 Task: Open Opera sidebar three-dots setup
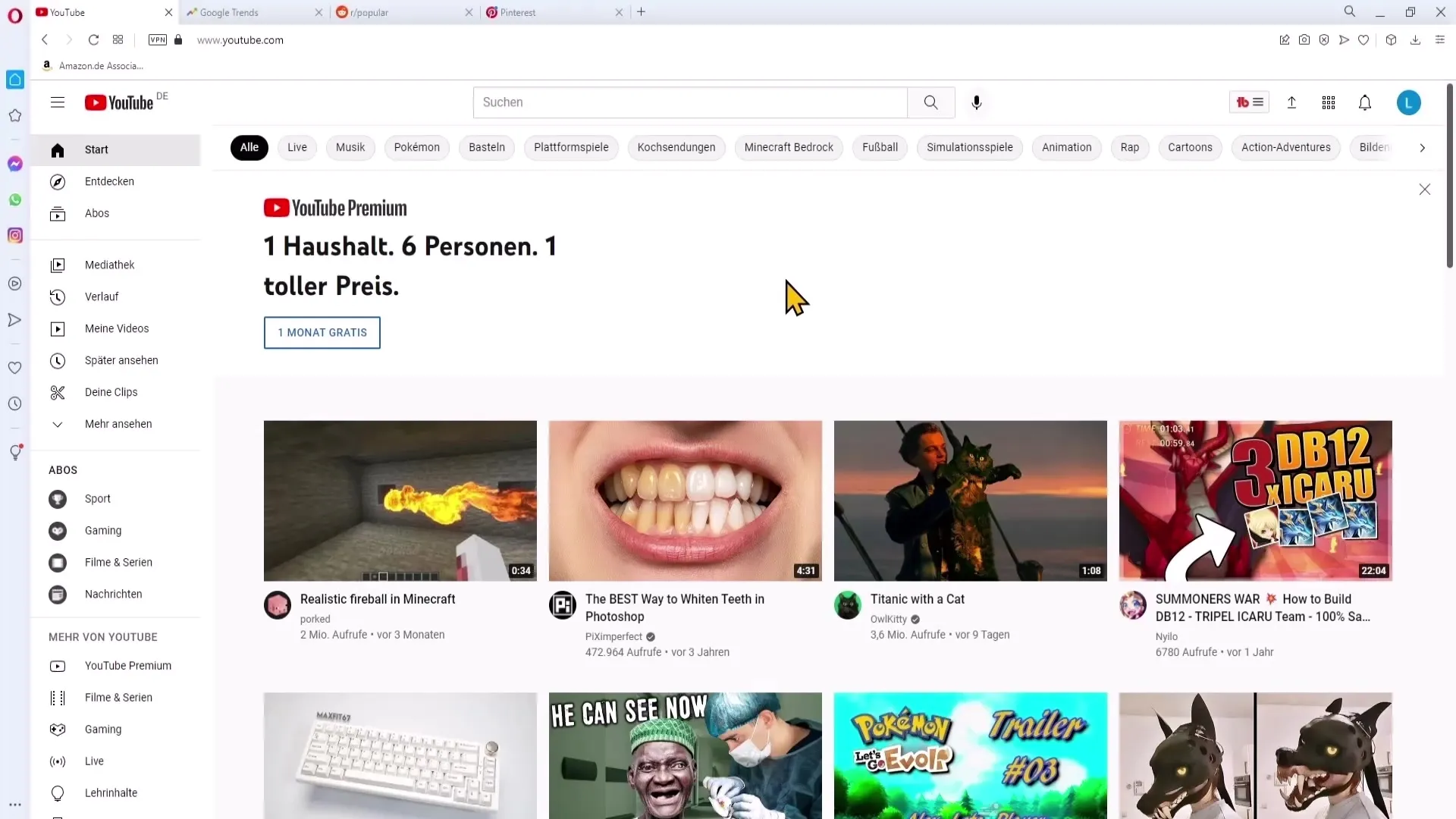15,805
